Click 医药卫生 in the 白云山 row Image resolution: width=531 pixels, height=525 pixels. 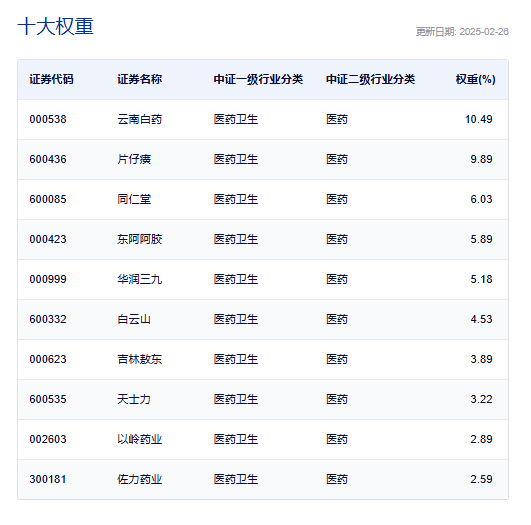[236, 319]
